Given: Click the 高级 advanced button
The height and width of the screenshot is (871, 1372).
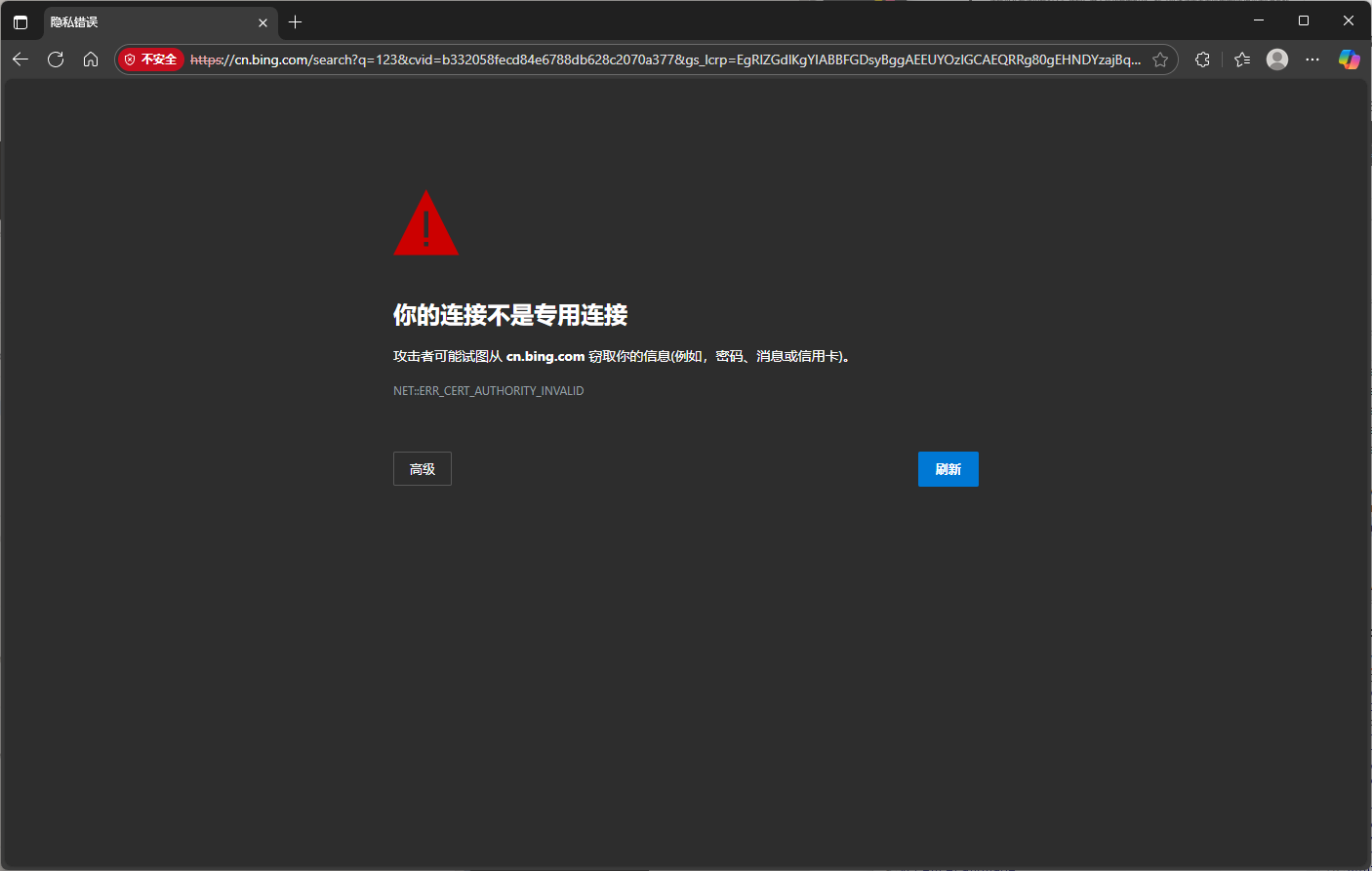Looking at the screenshot, I should tap(423, 469).
